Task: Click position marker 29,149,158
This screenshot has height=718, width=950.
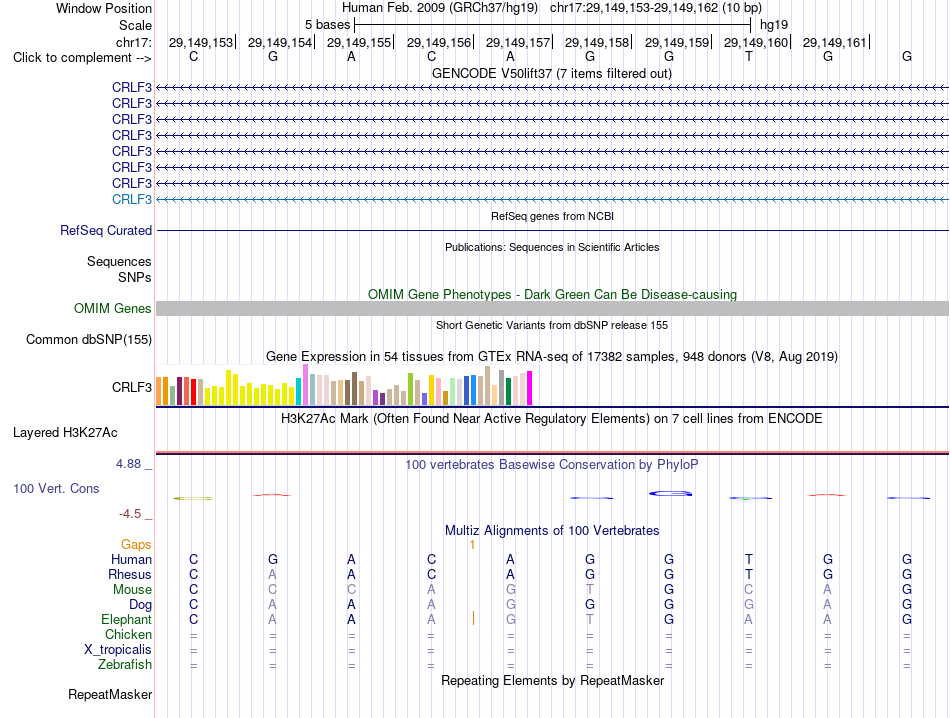Action: [x=597, y=42]
